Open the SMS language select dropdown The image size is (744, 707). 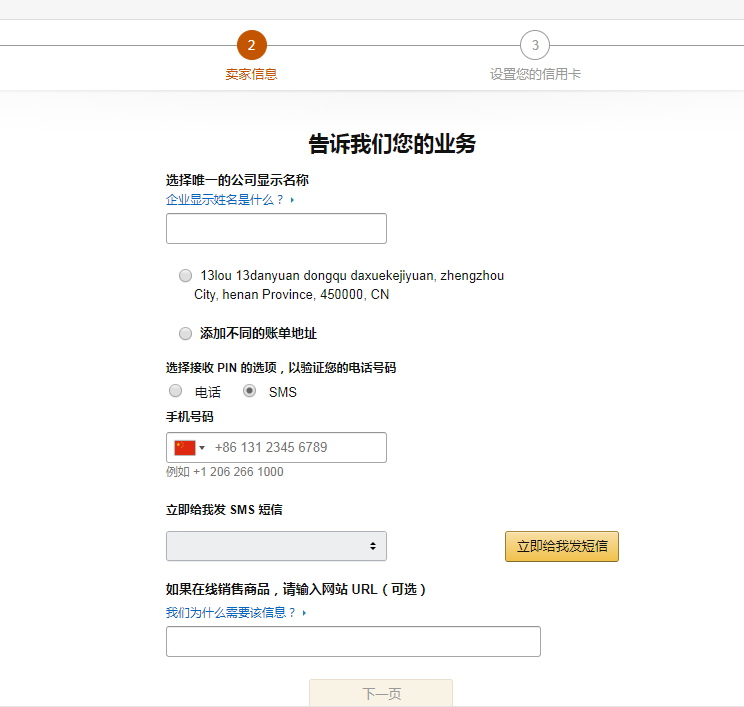pyautogui.click(x=276, y=546)
